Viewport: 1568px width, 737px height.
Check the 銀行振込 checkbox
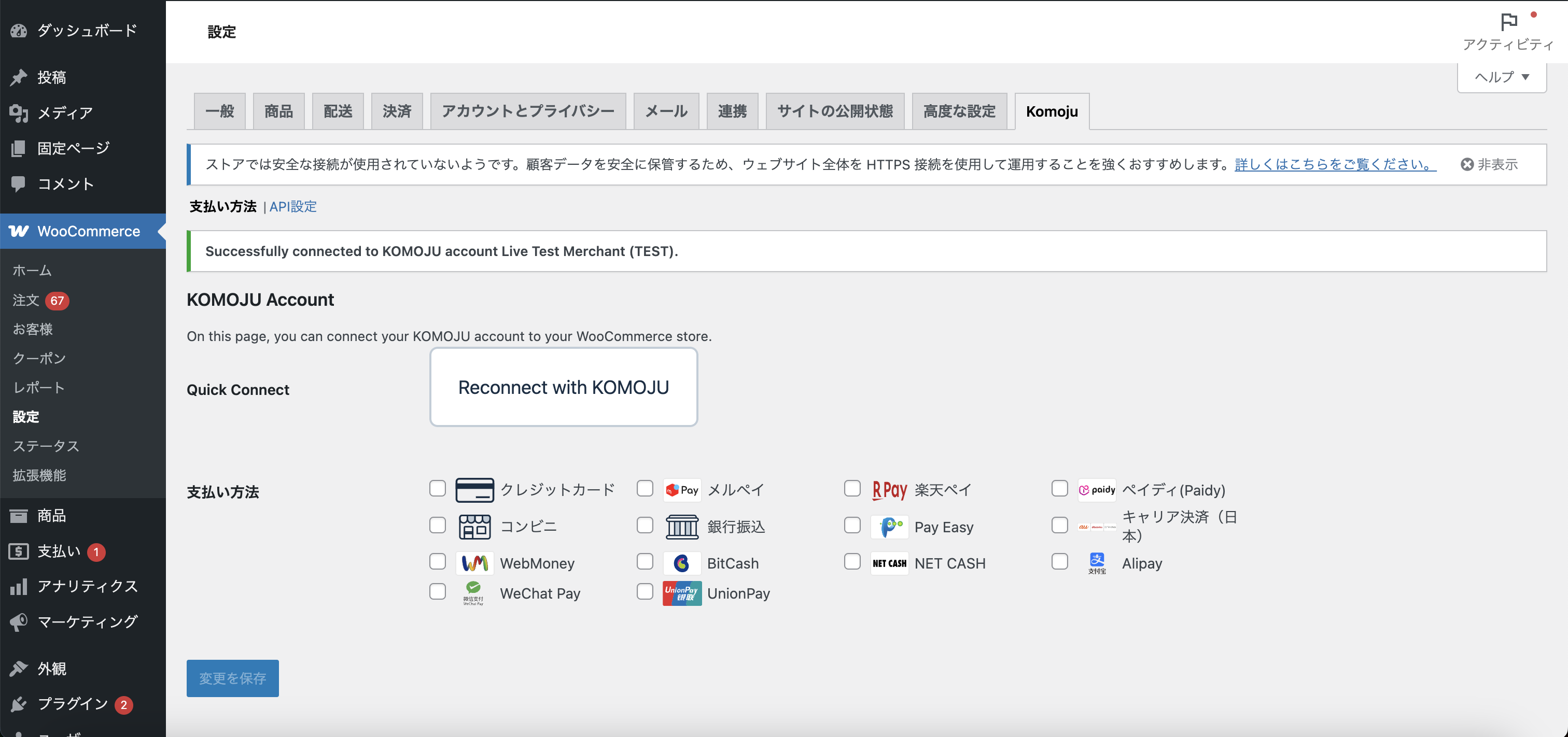[x=645, y=525]
